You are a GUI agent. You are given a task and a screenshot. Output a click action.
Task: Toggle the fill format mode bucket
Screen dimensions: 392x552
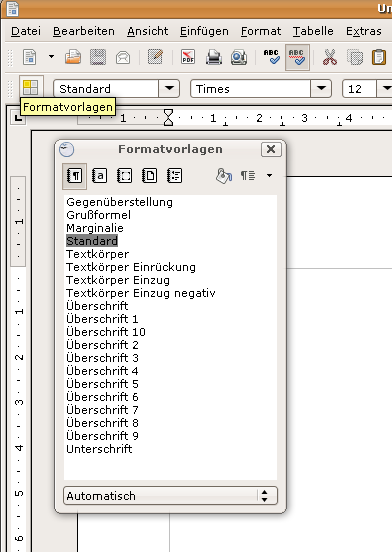(224, 176)
